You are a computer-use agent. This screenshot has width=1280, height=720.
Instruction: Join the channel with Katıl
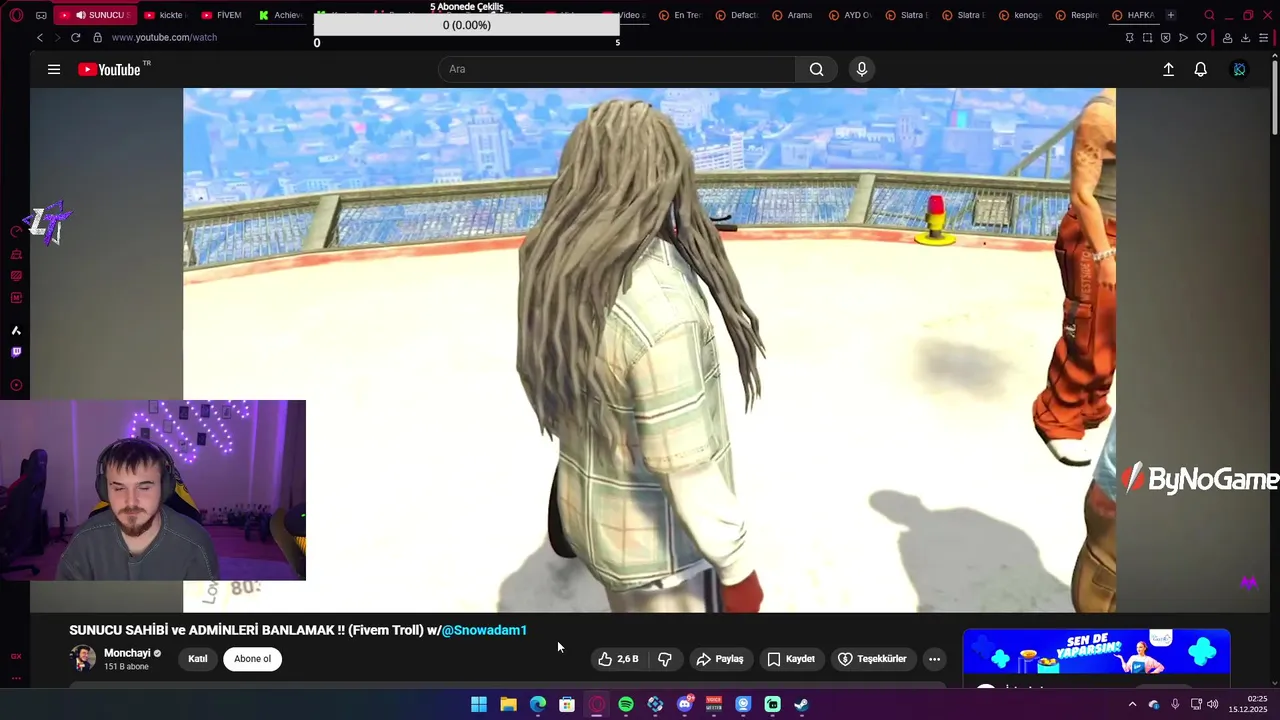pos(198,659)
